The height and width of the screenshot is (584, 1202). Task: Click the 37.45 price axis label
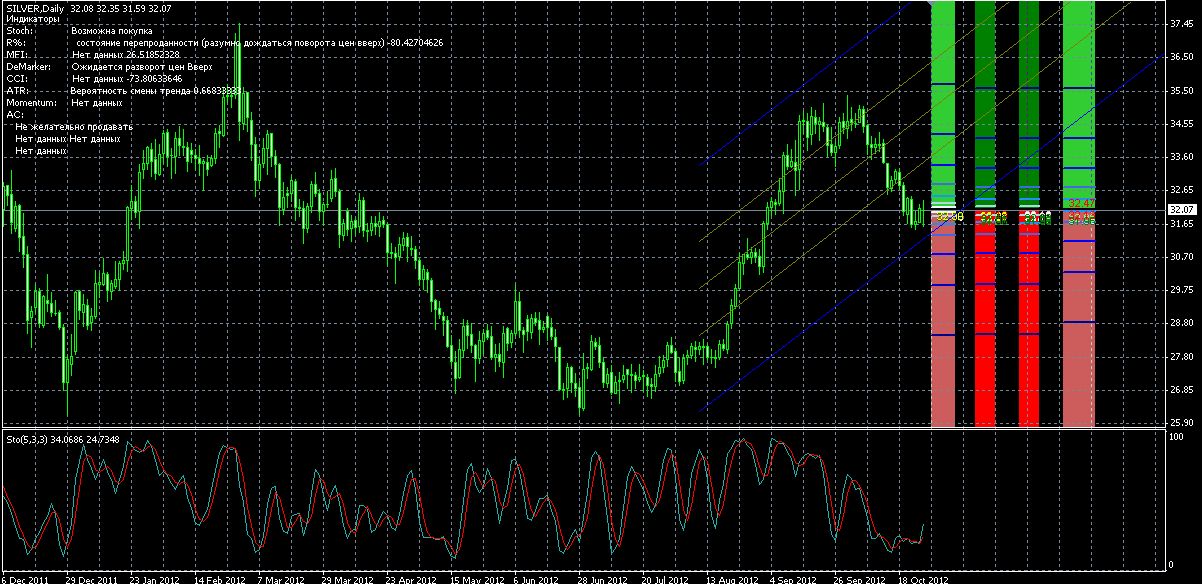tap(1180, 23)
